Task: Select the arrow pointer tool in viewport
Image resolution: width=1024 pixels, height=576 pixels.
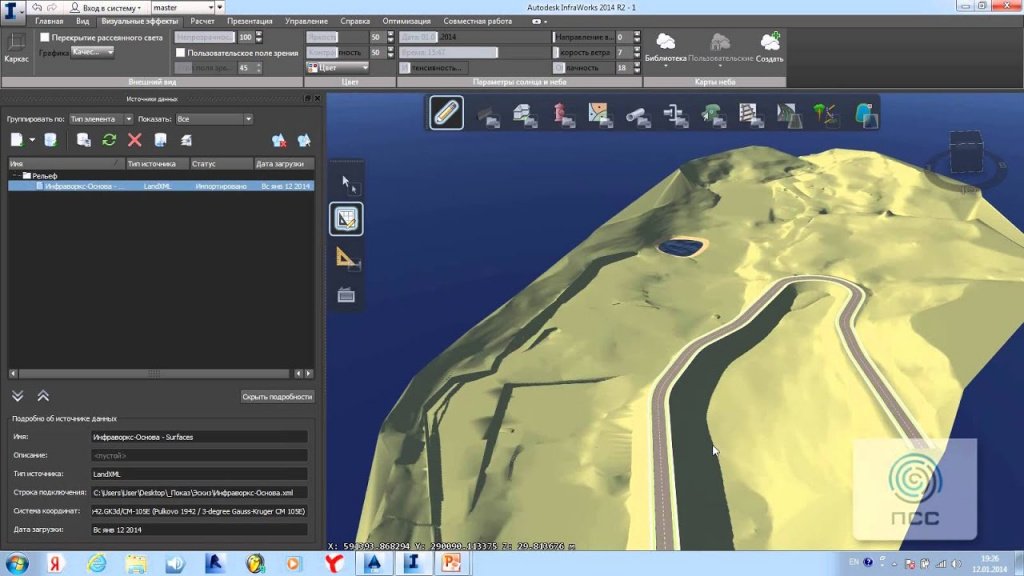Action: 347,184
